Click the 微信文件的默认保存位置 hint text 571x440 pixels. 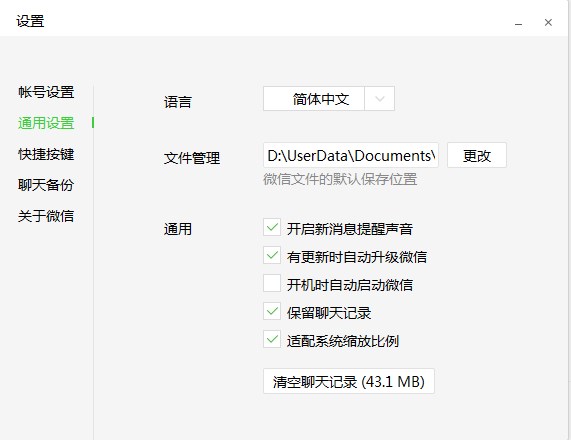[x=340, y=179]
